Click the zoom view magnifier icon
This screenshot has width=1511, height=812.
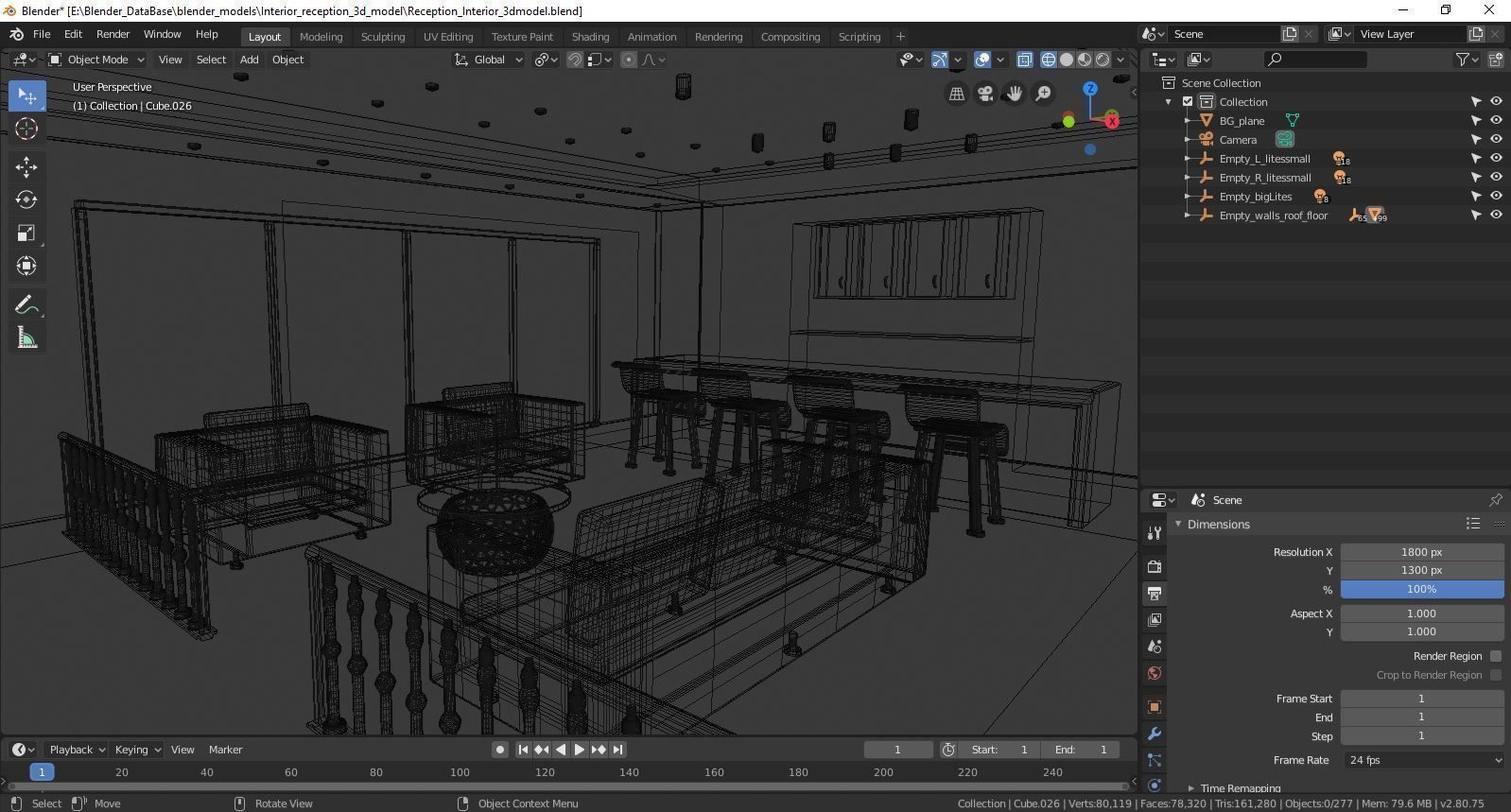(x=1043, y=94)
